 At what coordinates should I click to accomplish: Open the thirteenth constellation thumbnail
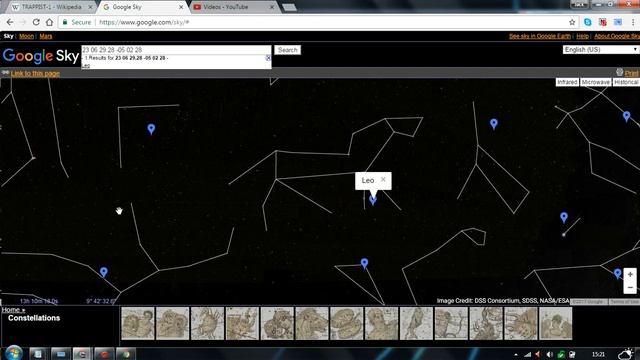pyautogui.click(x=556, y=323)
